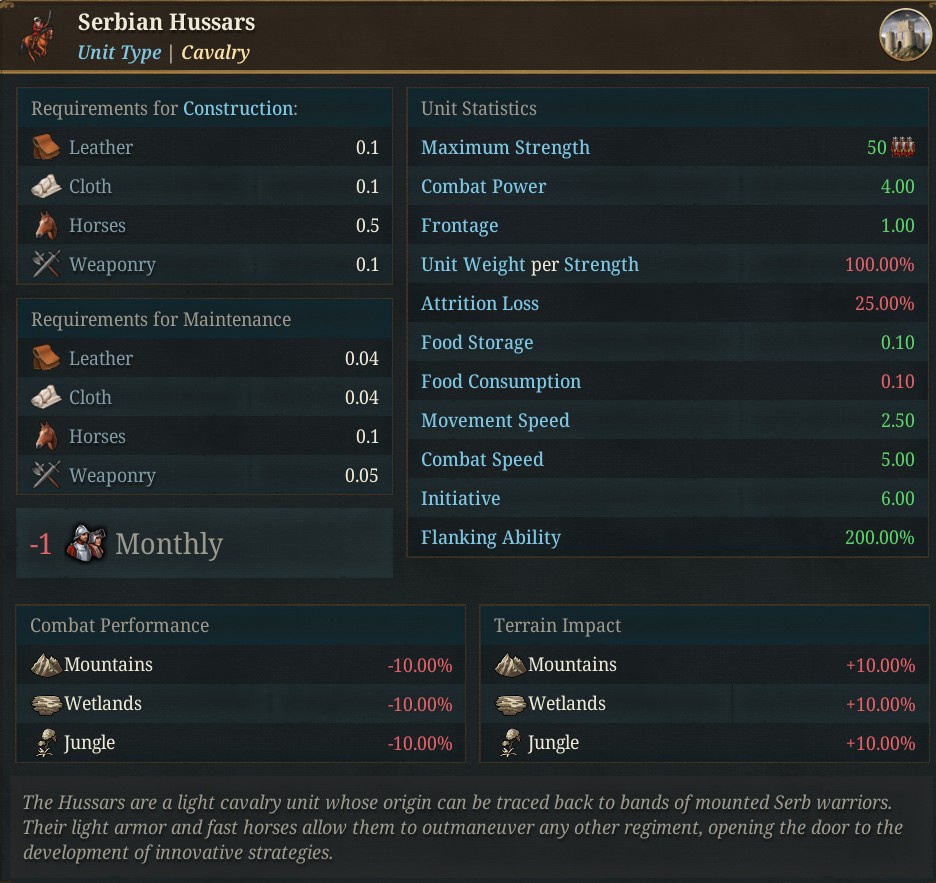The image size is (936, 883).
Task: Click the Wetlands icon in Terrain Impact panel
Action: 509,703
